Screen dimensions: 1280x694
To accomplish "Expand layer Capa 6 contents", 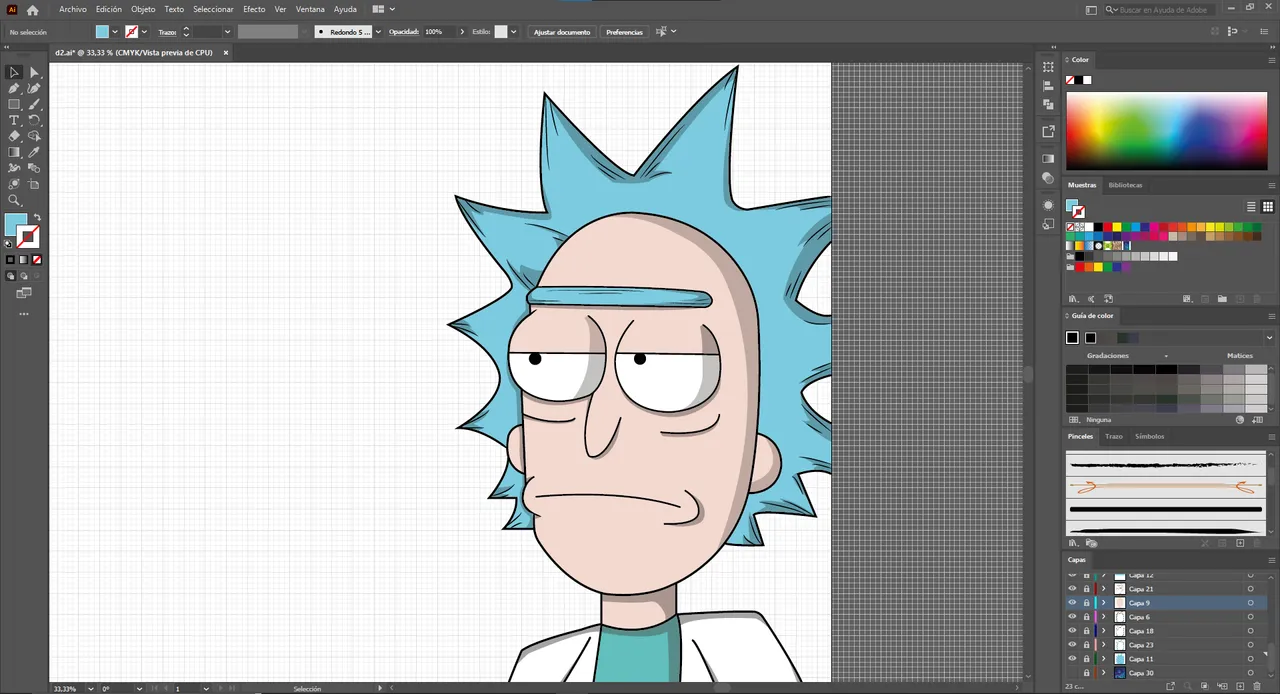I will [1104, 617].
